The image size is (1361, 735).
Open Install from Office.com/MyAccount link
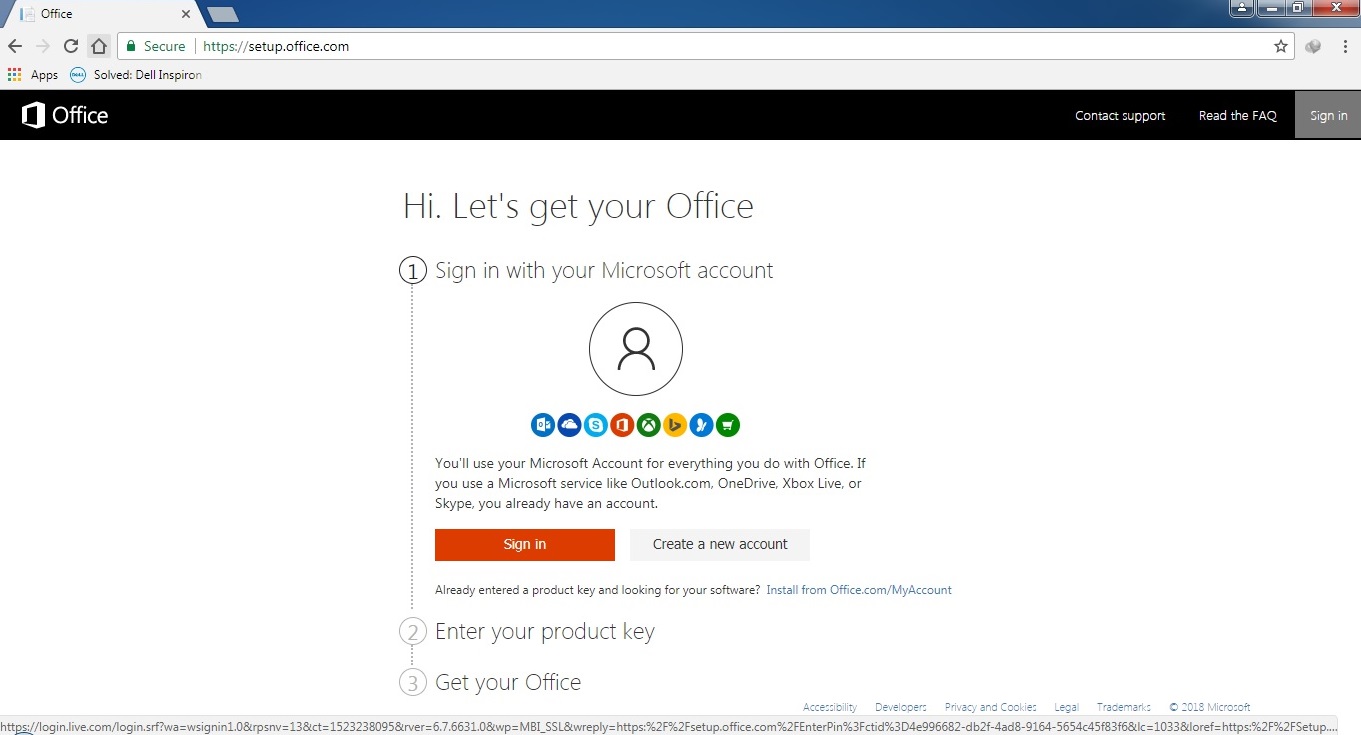tap(859, 590)
